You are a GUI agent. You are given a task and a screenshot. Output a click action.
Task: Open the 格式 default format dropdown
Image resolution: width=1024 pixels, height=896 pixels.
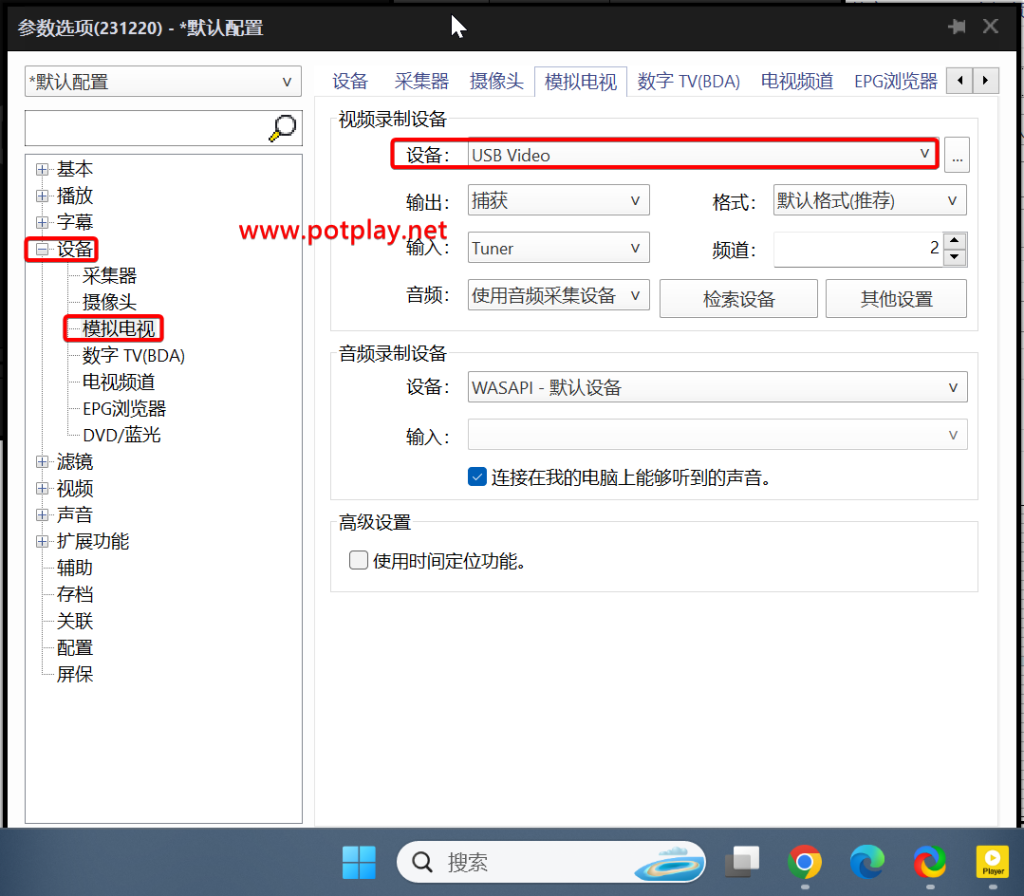click(x=869, y=200)
